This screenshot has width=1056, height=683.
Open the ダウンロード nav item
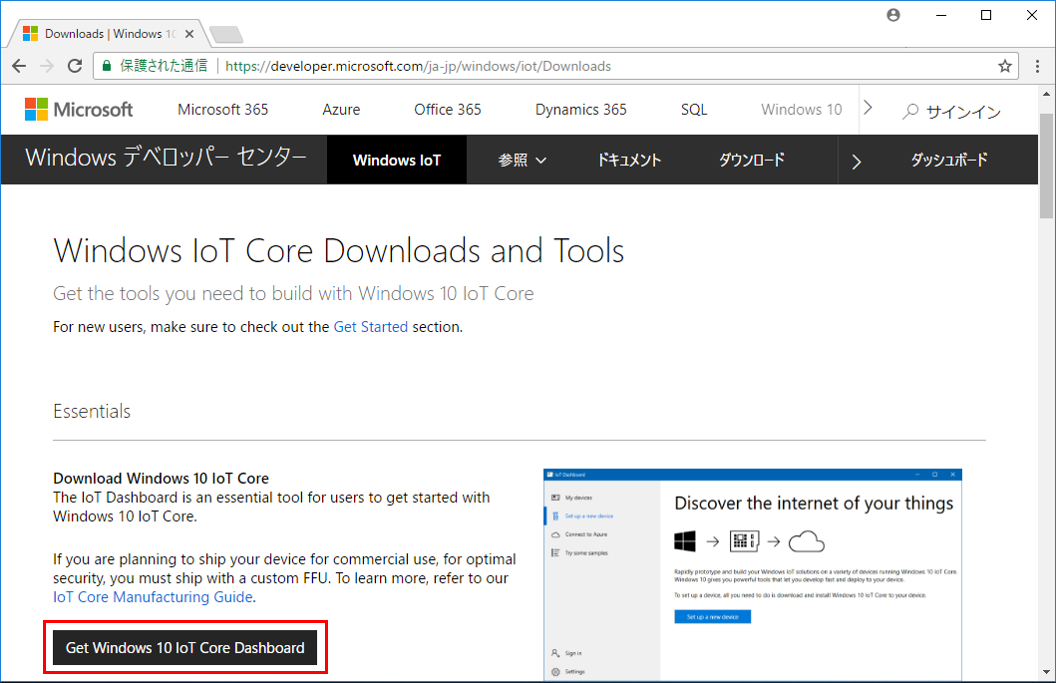752,160
